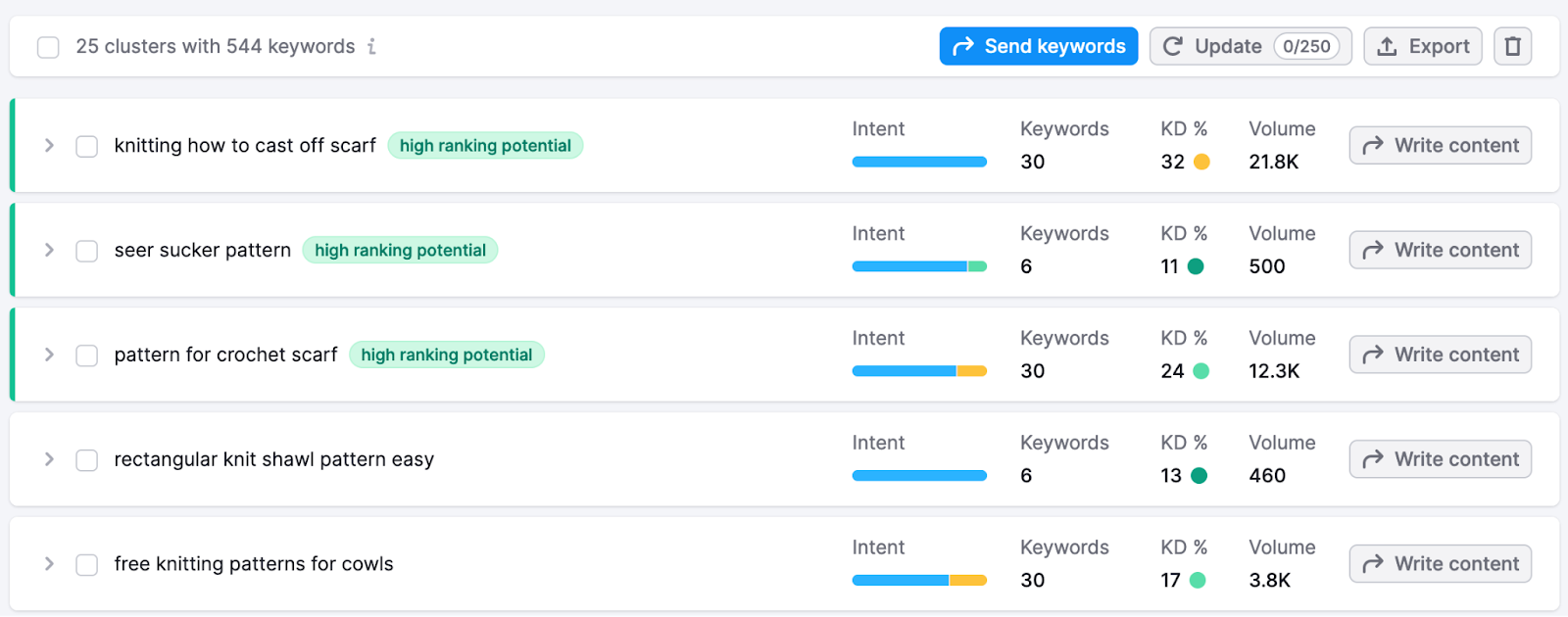Click the KD value 17
The image size is (1568, 617).
pos(1171,581)
